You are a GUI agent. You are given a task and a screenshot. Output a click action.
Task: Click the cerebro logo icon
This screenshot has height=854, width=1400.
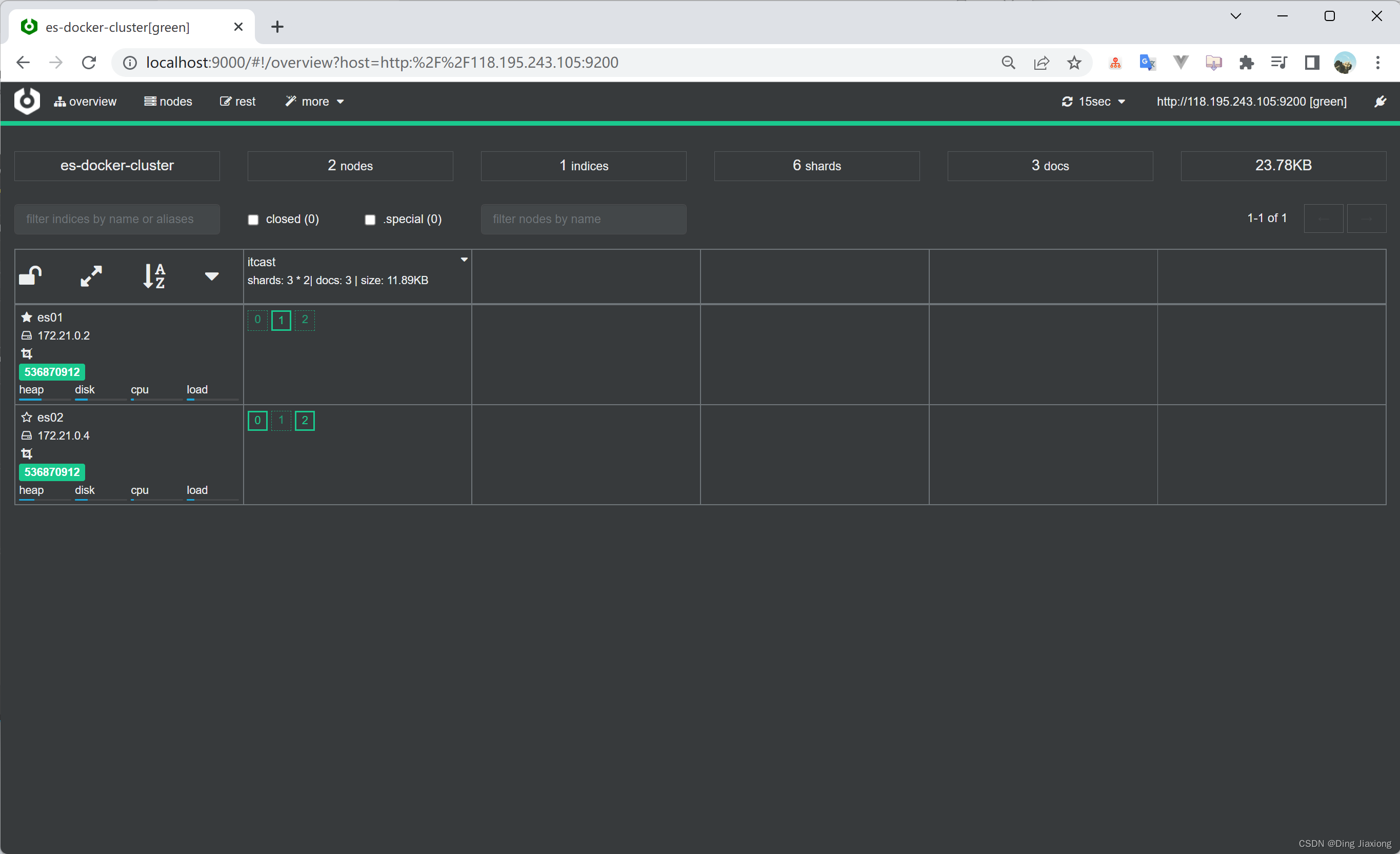point(27,101)
